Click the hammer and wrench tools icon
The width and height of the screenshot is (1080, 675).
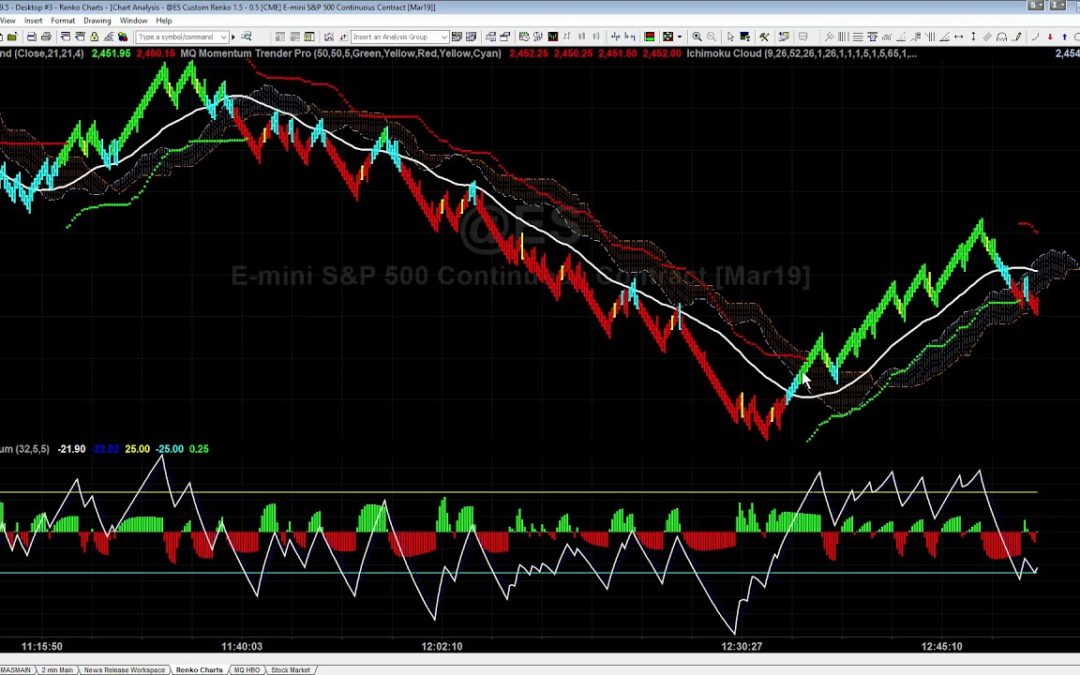coord(764,37)
